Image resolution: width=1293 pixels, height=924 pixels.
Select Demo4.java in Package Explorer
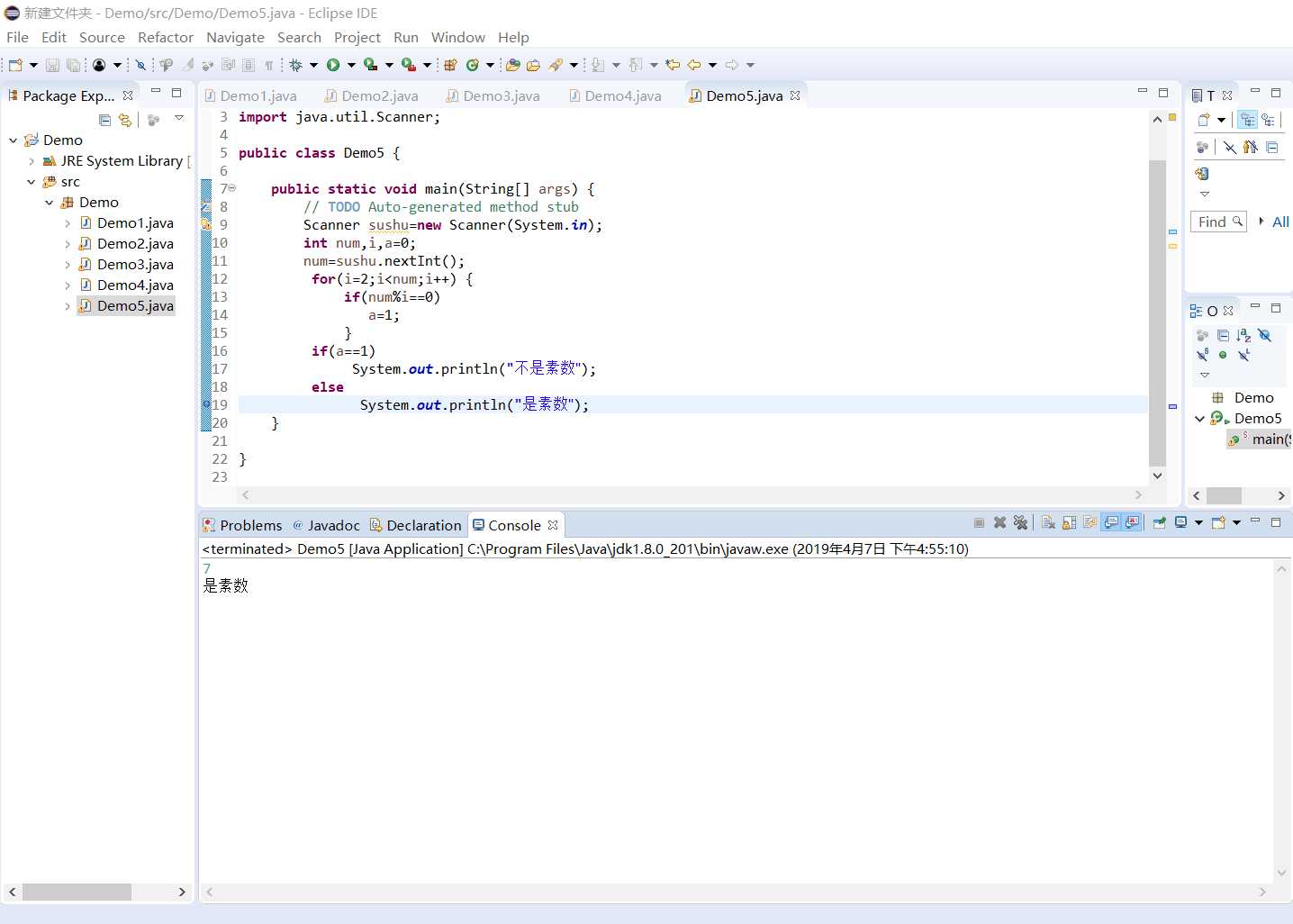(x=135, y=285)
